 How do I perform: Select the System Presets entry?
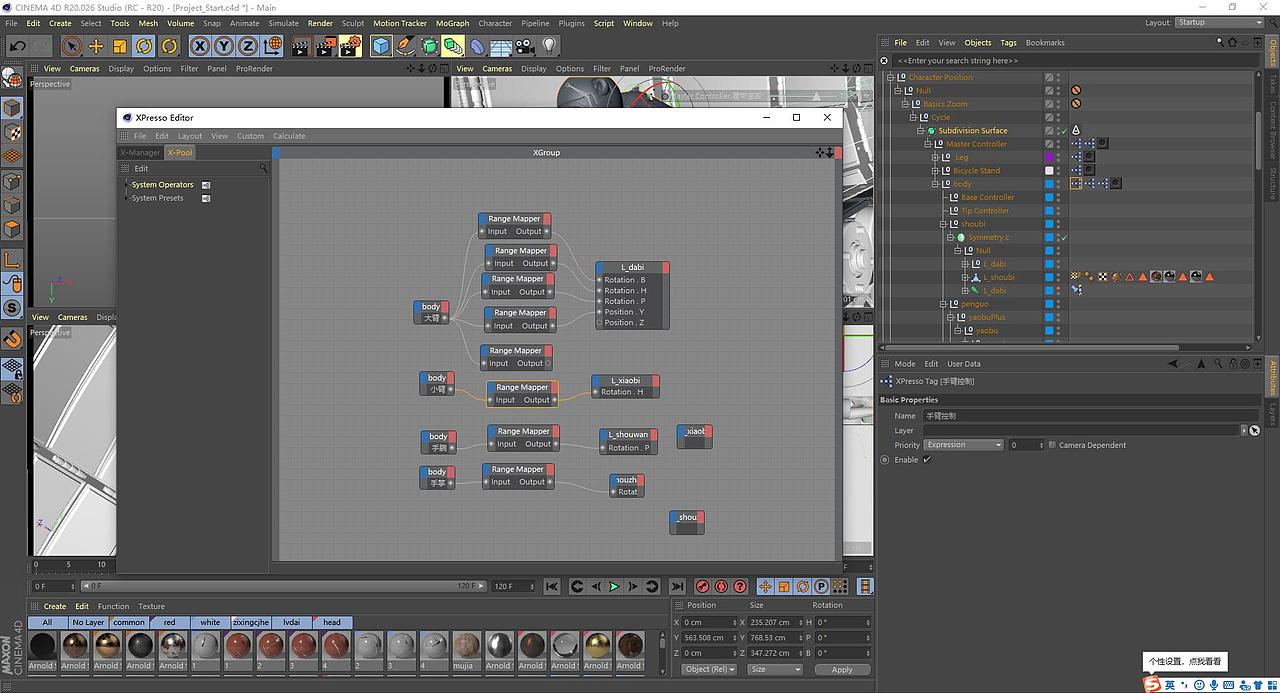tap(157, 198)
